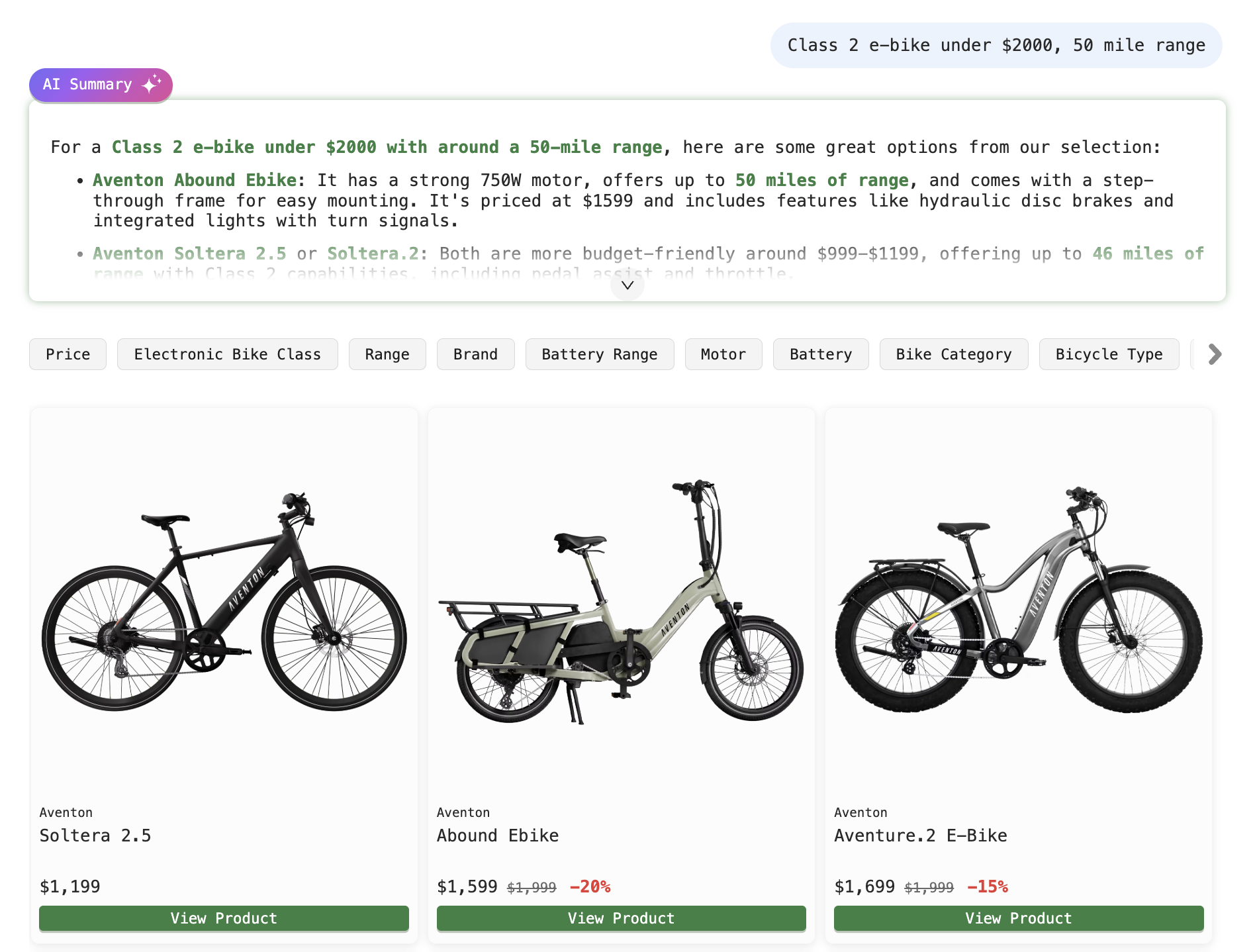Choose the Motor filter chip
The height and width of the screenshot is (952, 1255).
[x=723, y=354]
